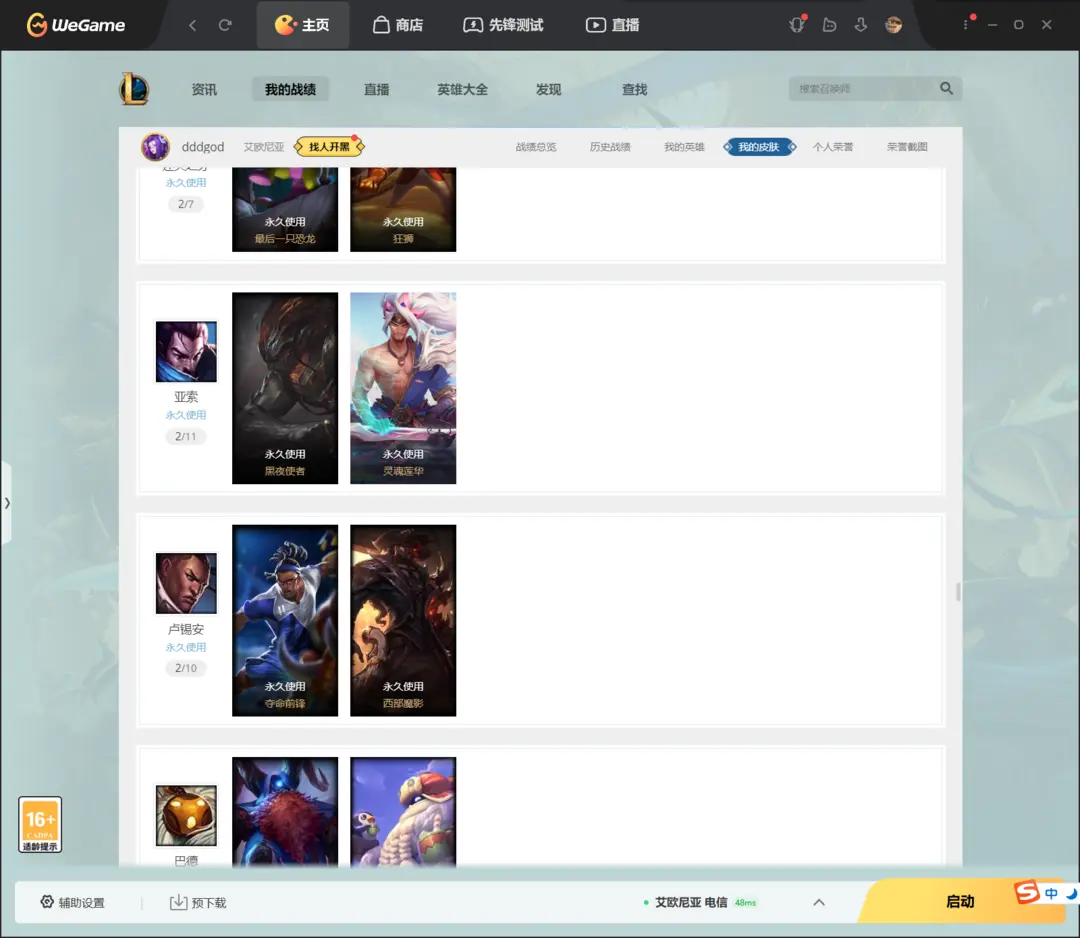
Task: Open the 英雄大全 champions section
Action: 462,90
